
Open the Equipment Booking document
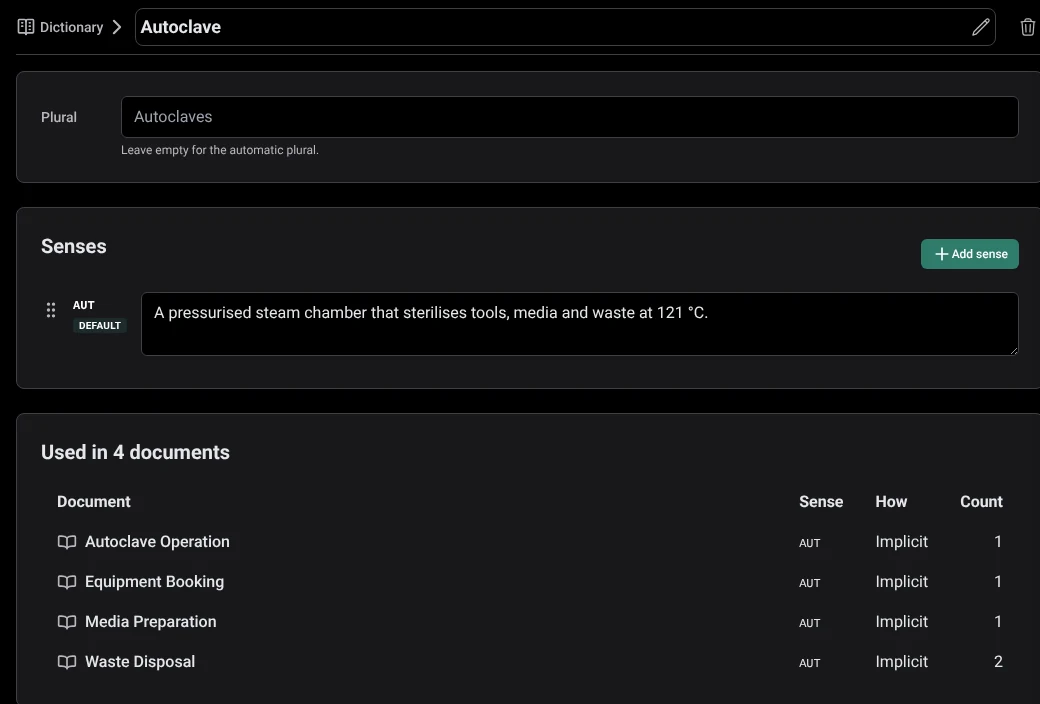(155, 581)
